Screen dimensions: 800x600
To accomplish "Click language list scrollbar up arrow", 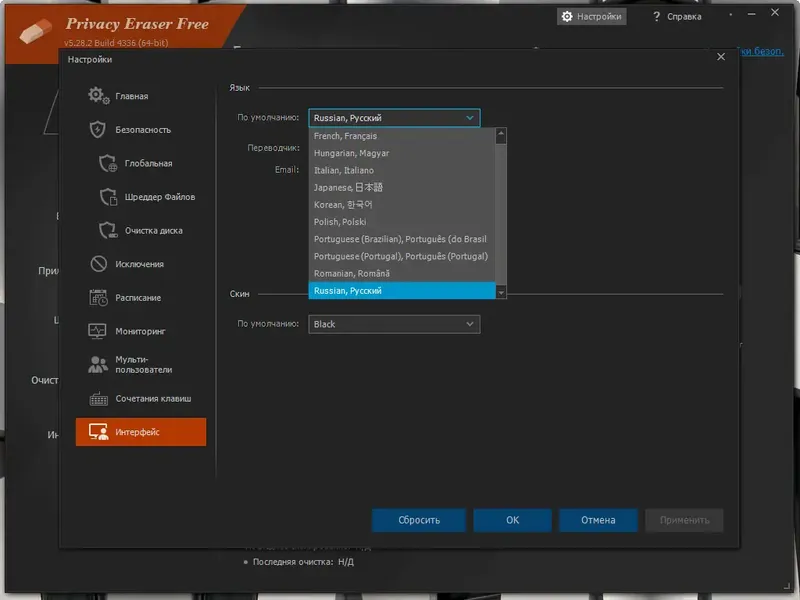I will [501, 134].
